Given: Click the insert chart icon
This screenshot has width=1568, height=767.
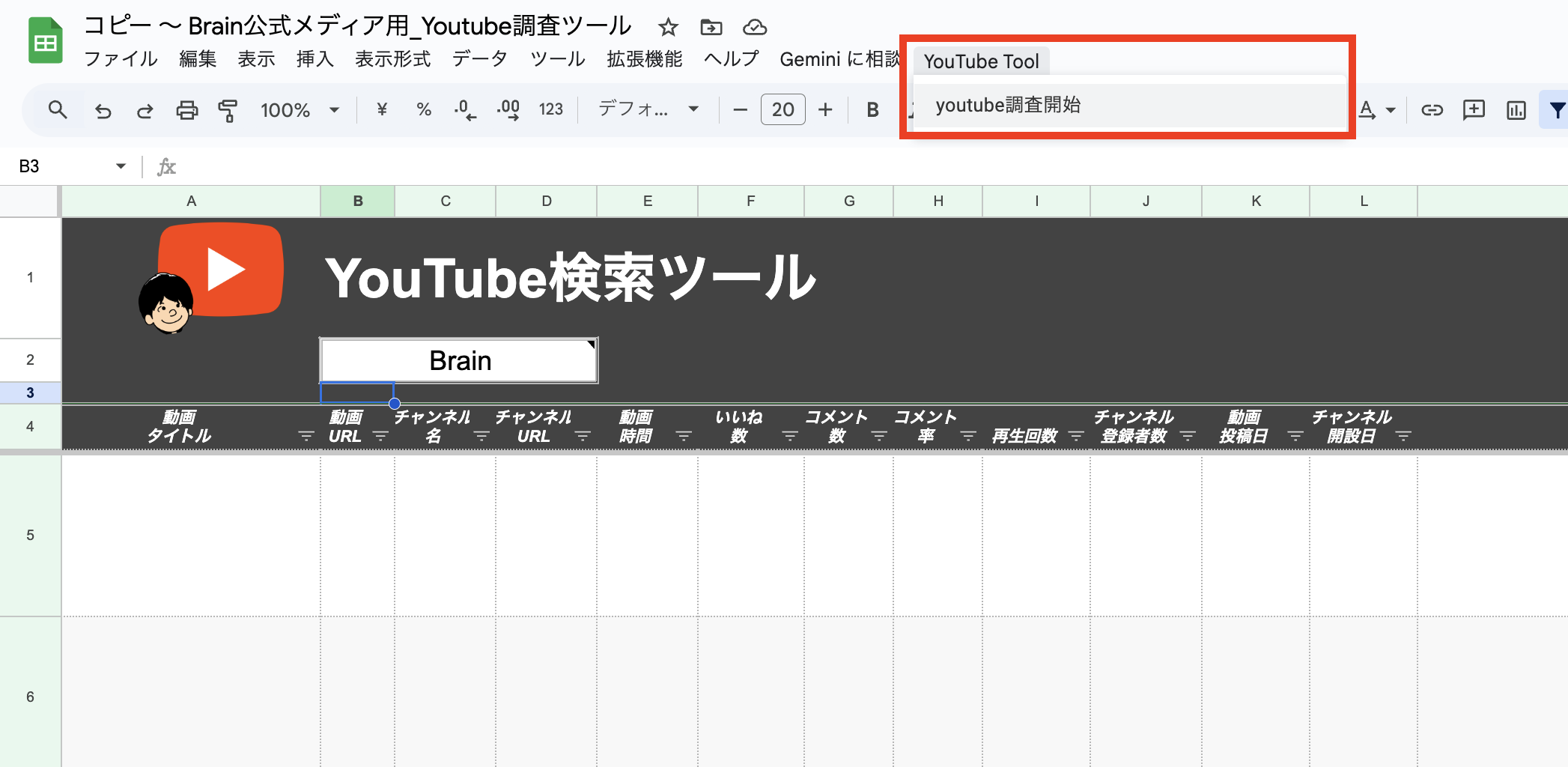Looking at the screenshot, I should coord(1516,110).
